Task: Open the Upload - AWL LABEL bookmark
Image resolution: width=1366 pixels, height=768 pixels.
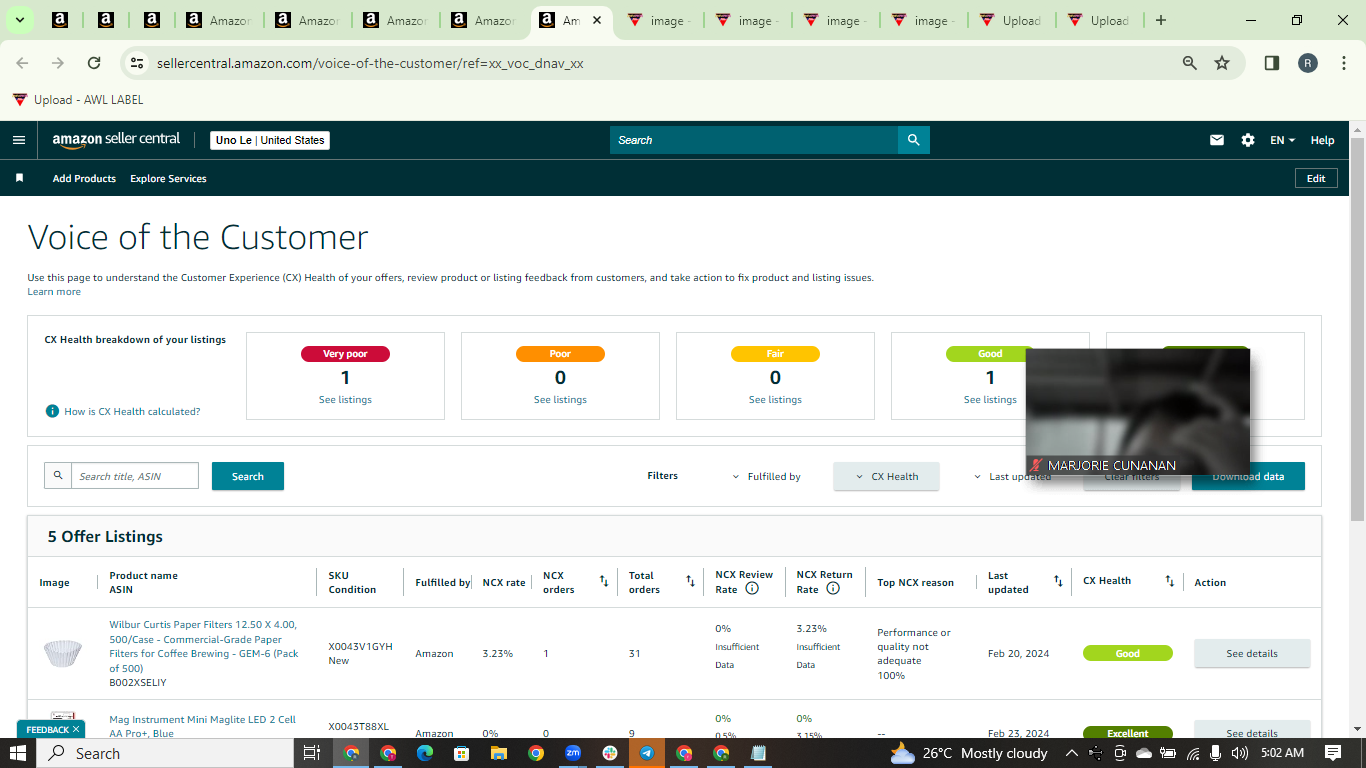Action: pos(78,99)
